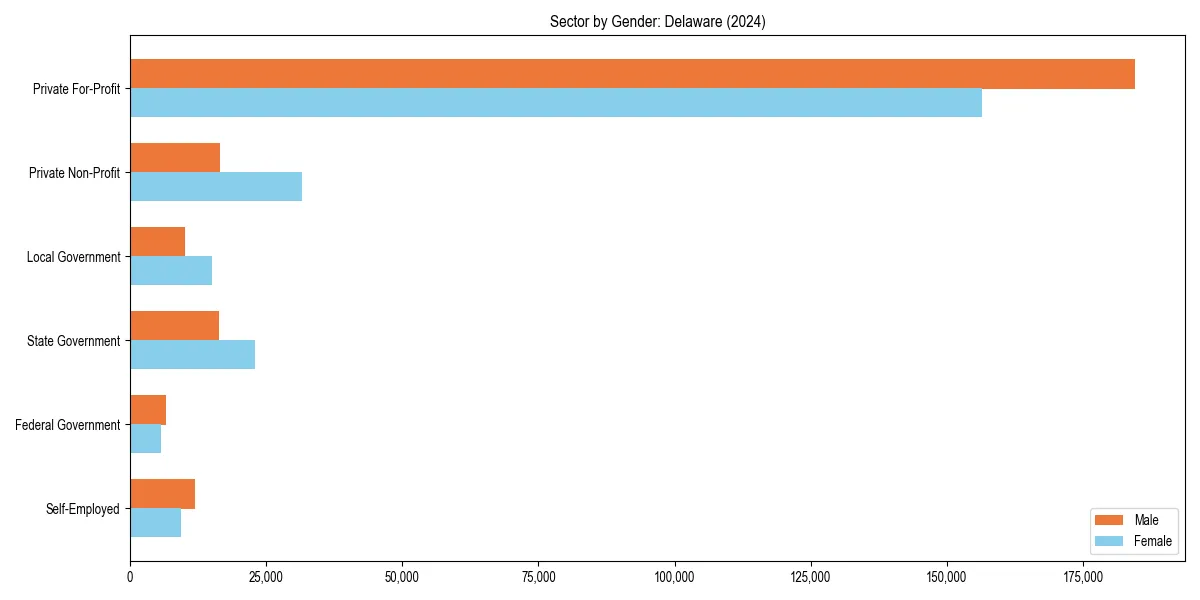Click the Female bar for Federal Government

[145, 437]
